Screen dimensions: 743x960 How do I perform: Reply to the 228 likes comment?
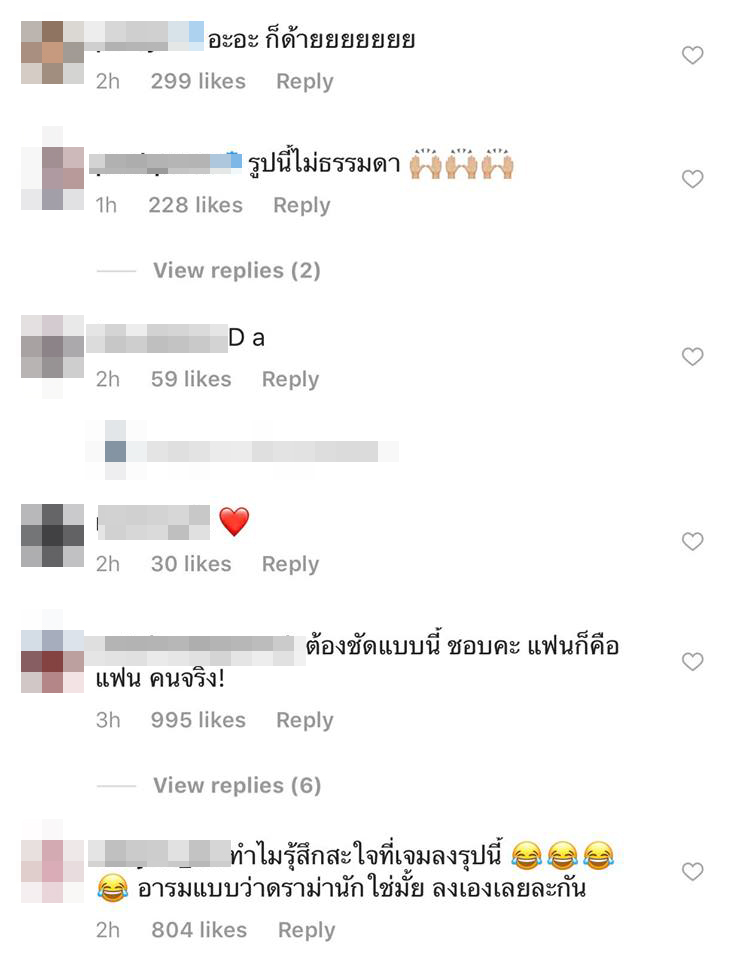[x=302, y=205]
